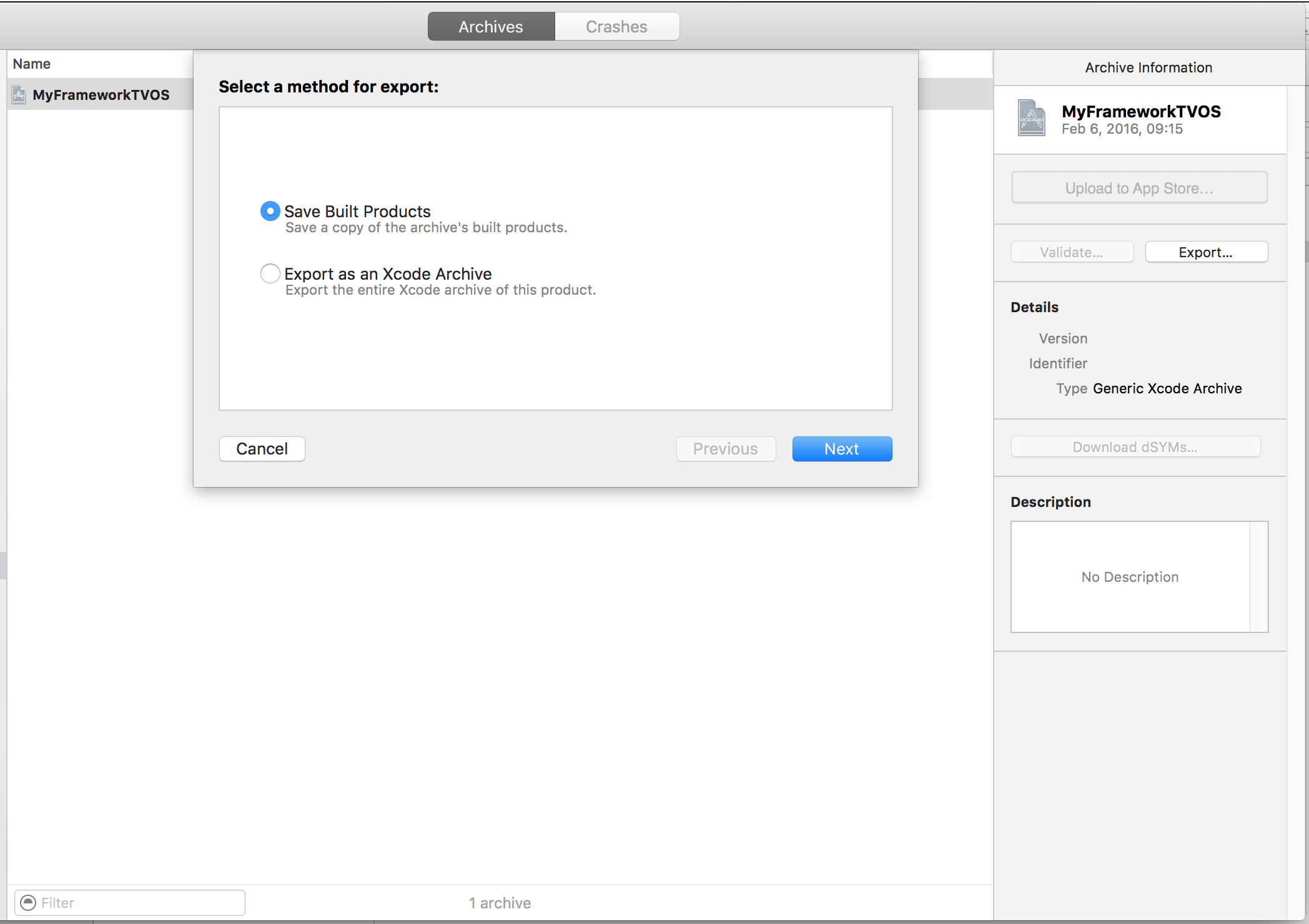Viewport: 1309px width, 924px height.
Task: Click the Upload to App Store... button
Action: 1139,188
